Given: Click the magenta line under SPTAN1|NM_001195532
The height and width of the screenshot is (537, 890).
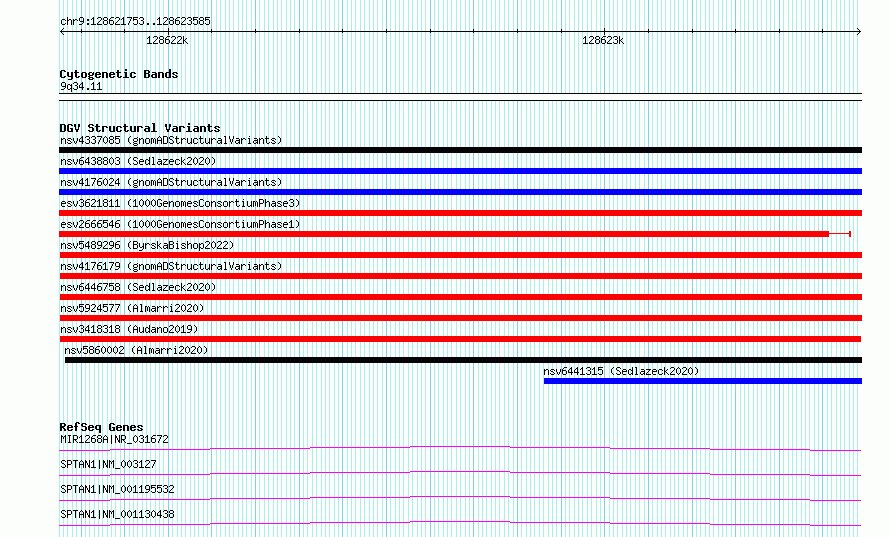Looking at the screenshot, I should tap(460, 498).
